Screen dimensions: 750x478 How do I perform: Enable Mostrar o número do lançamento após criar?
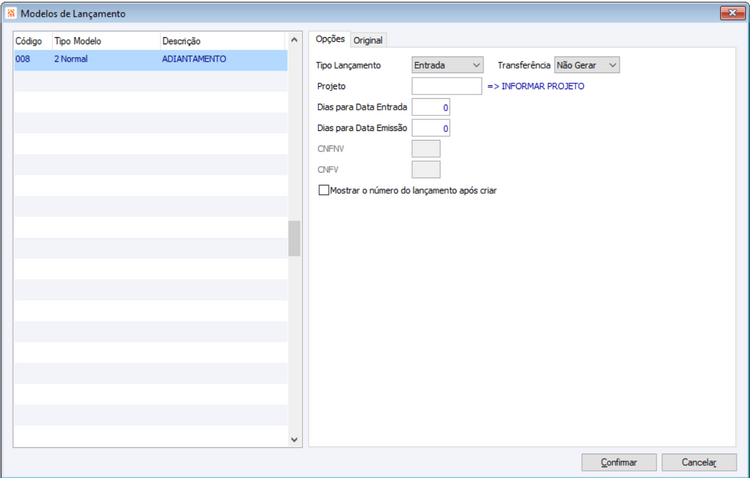point(324,190)
